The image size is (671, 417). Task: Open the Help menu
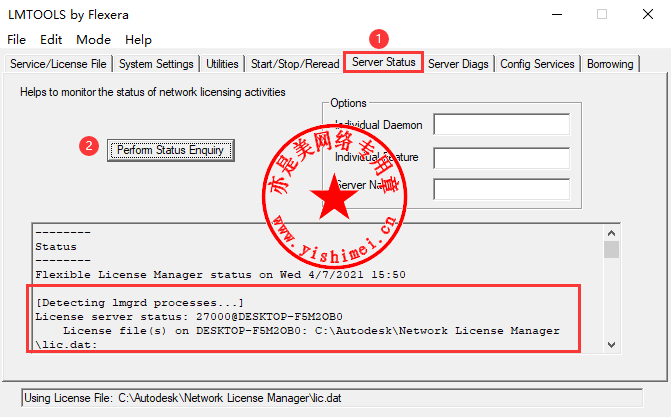click(138, 40)
